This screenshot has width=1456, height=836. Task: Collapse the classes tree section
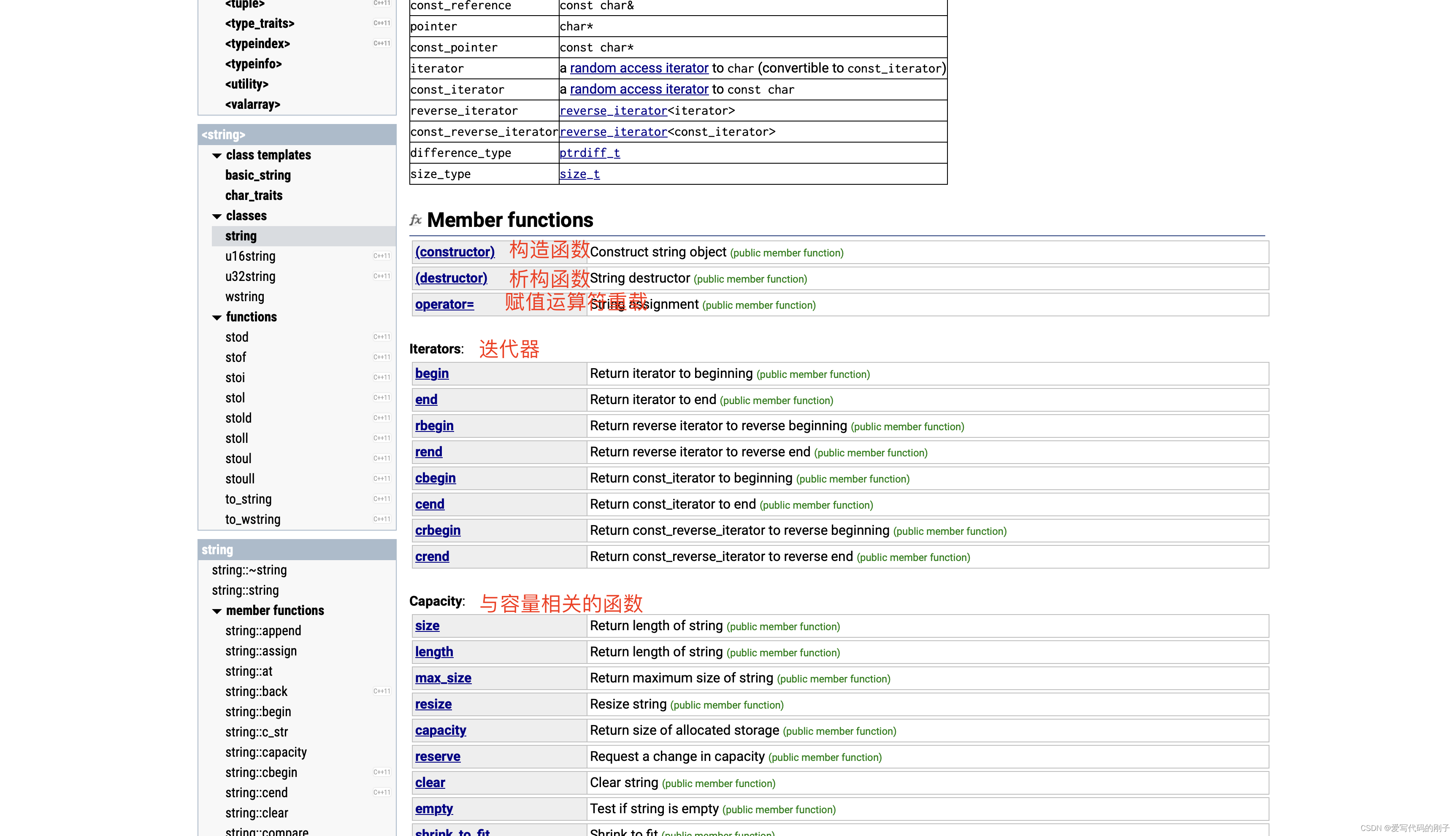point(217,216)
